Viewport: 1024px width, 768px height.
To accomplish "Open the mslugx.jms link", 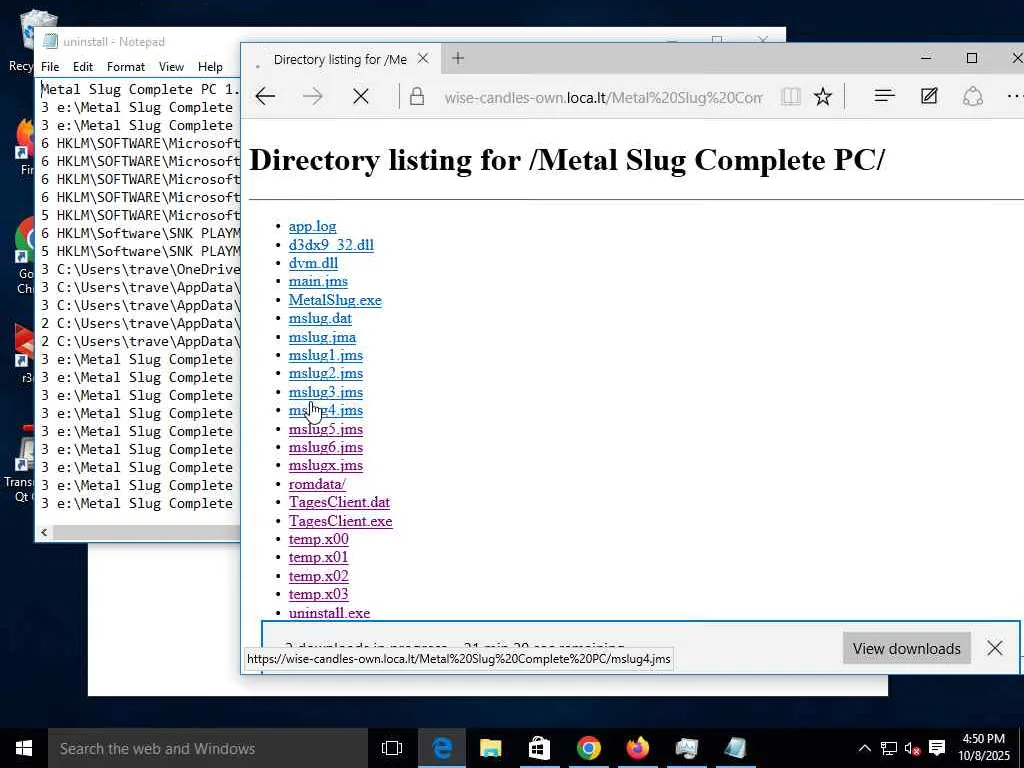I will pos(325,466).
